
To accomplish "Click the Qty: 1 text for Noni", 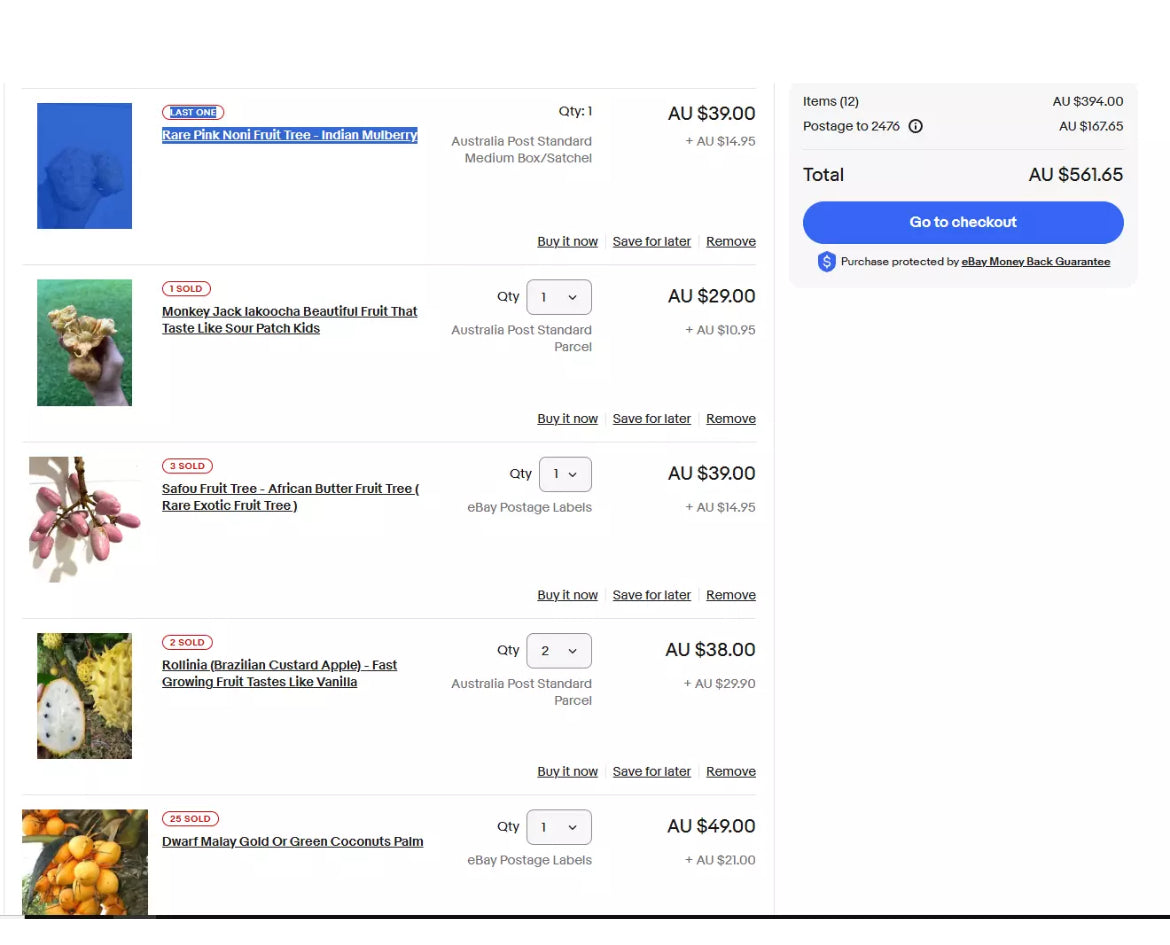I will (575, 111).
